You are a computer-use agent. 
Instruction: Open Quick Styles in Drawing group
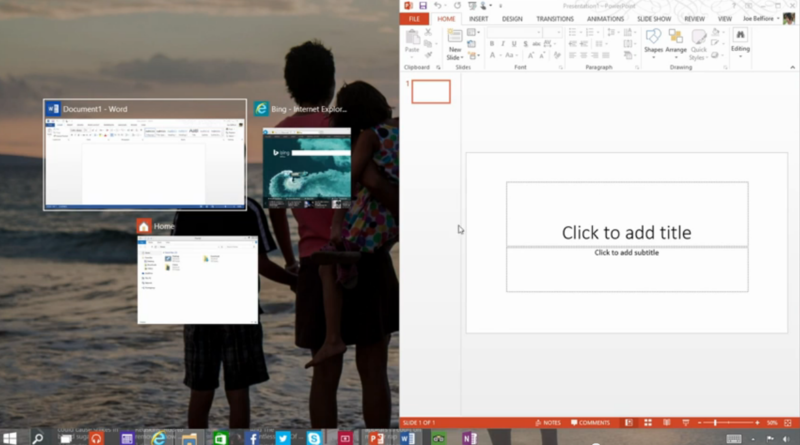click(x=698, y=45)
